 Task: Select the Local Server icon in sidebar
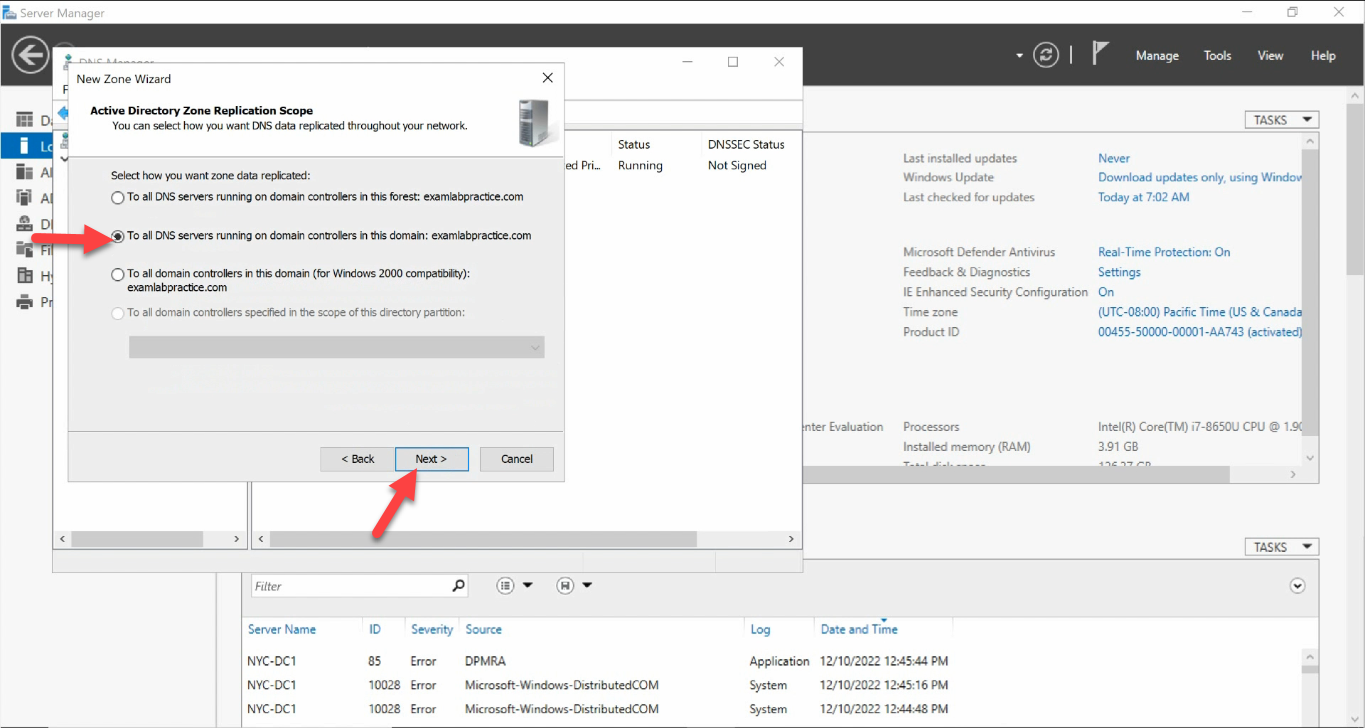pos(24,146)
